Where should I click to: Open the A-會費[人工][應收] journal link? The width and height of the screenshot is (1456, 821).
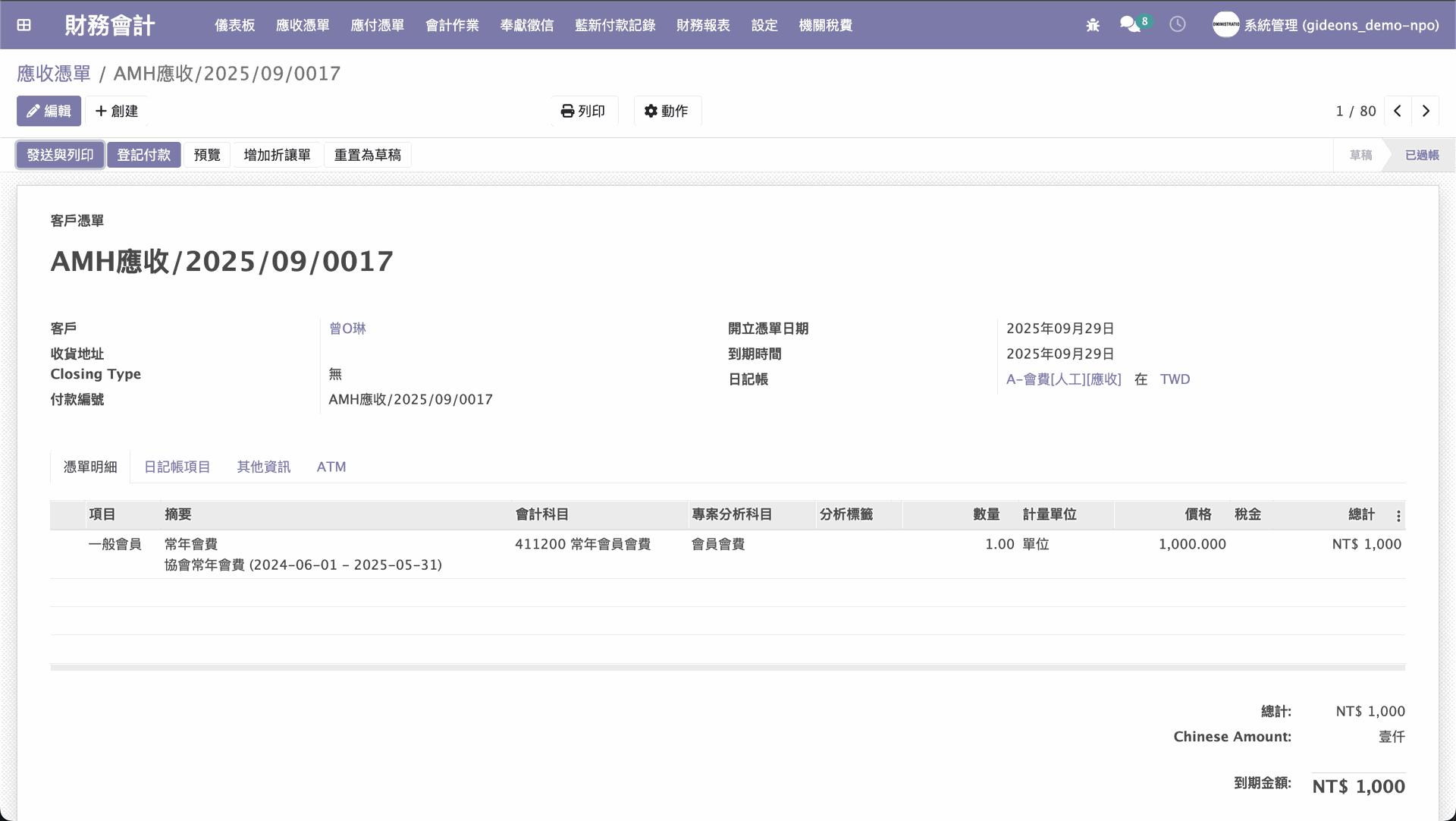click(1063, 379)
